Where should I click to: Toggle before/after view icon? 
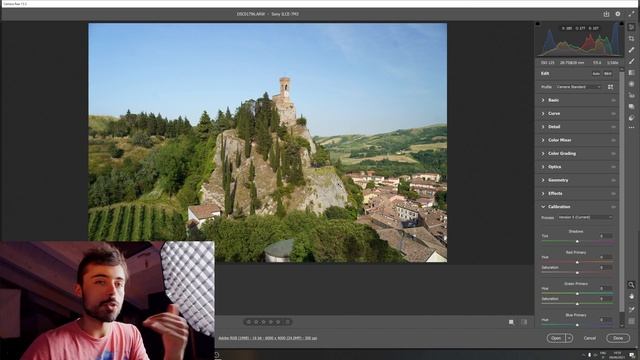point(524,322)
